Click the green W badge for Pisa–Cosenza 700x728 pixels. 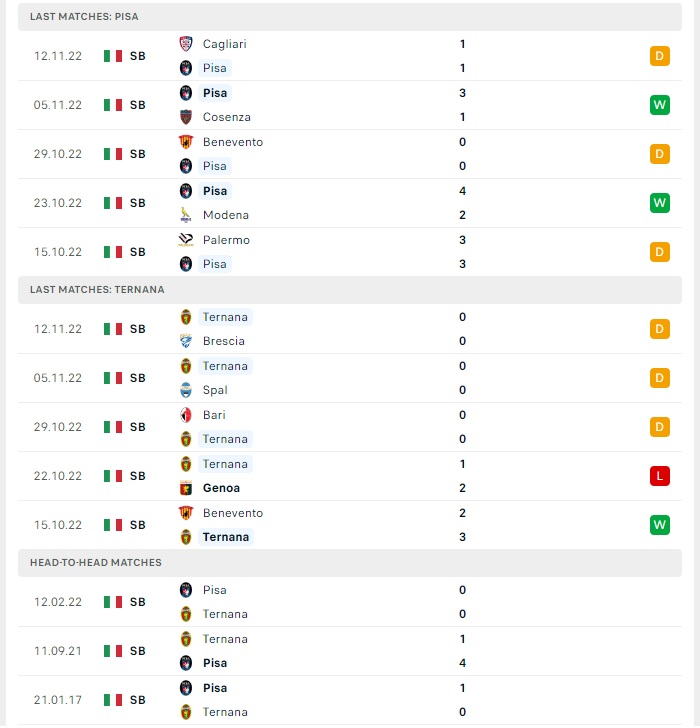click(x=660, y=105)
